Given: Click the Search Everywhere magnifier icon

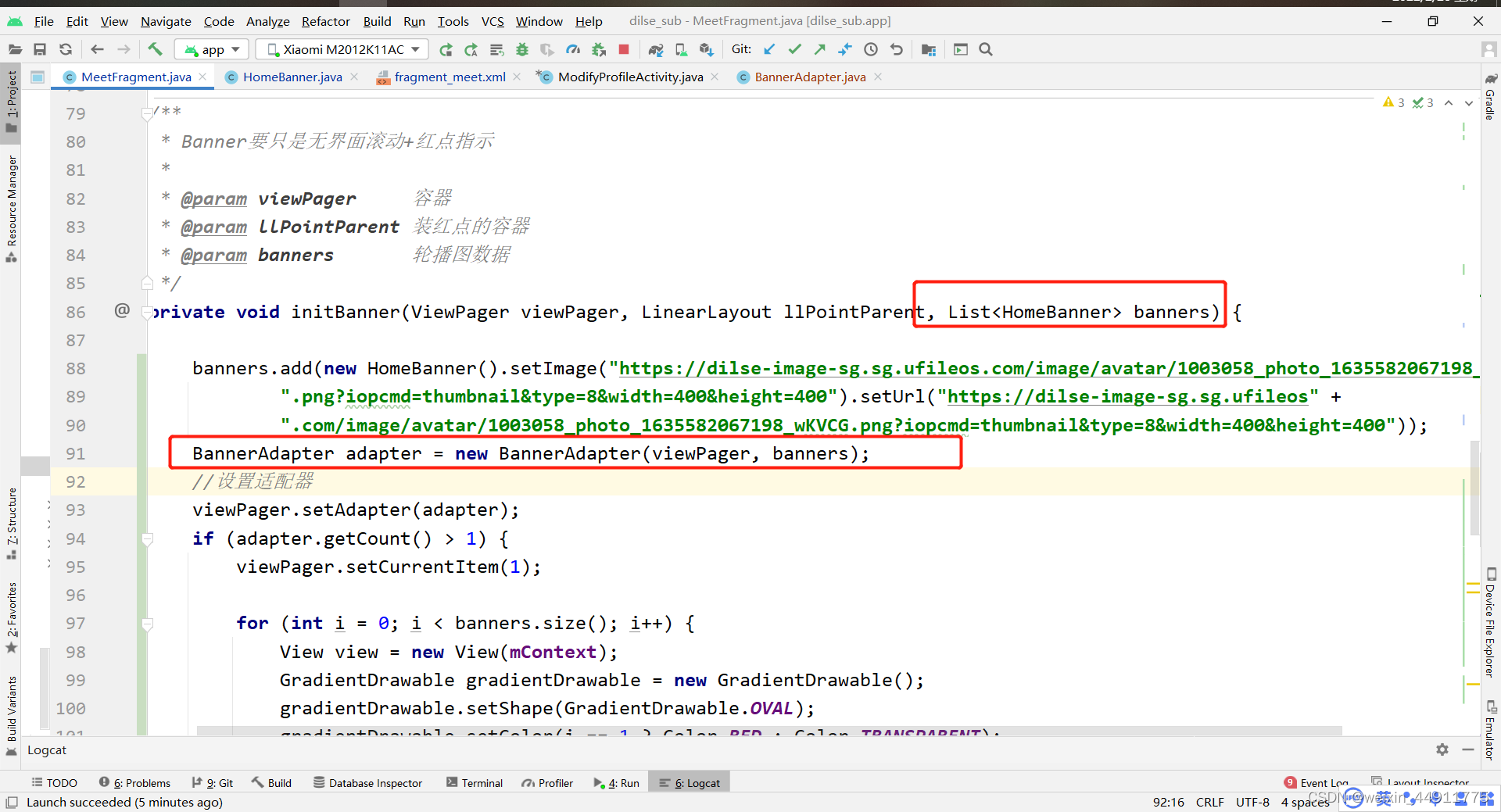Looking at the screenshot, I should click(x=986, y=49).
